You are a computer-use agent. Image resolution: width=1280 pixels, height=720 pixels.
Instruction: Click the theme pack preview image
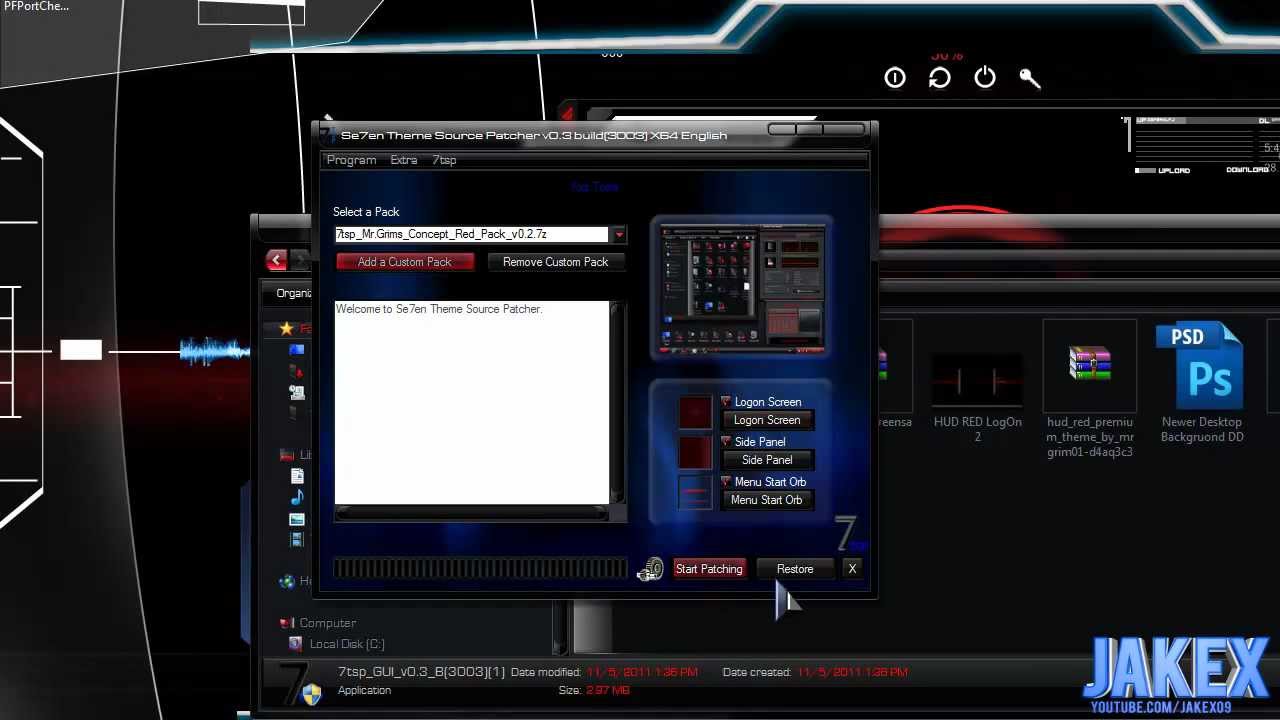pos(741,289)
